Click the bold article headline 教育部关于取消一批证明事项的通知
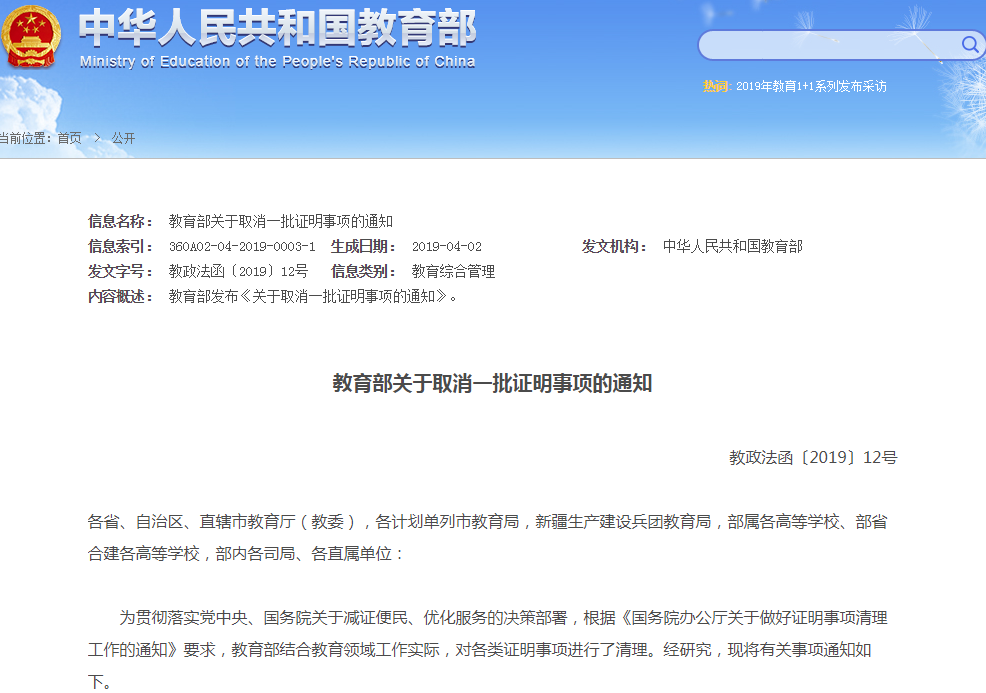 [x=492, y=383]
